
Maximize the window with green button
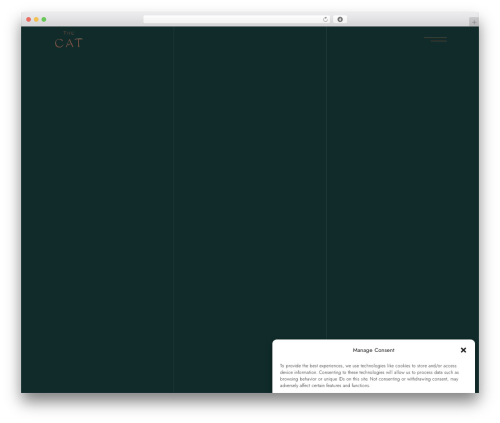(44, 19)
